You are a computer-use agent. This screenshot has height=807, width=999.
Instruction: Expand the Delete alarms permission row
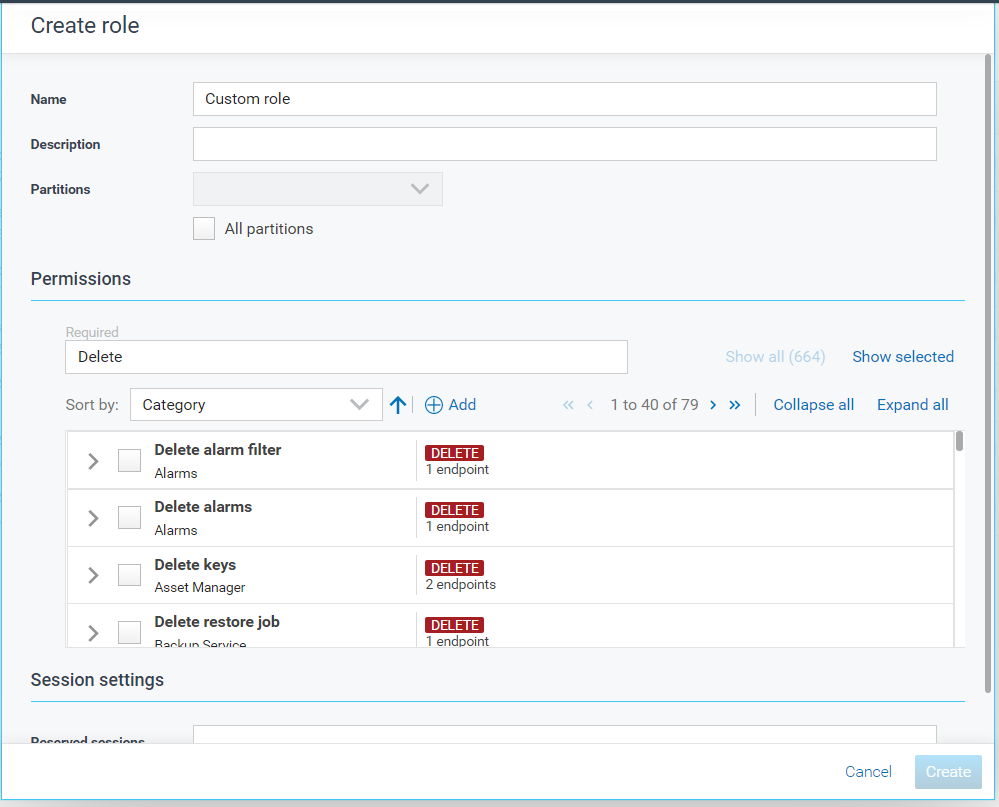tap(93, 518)
